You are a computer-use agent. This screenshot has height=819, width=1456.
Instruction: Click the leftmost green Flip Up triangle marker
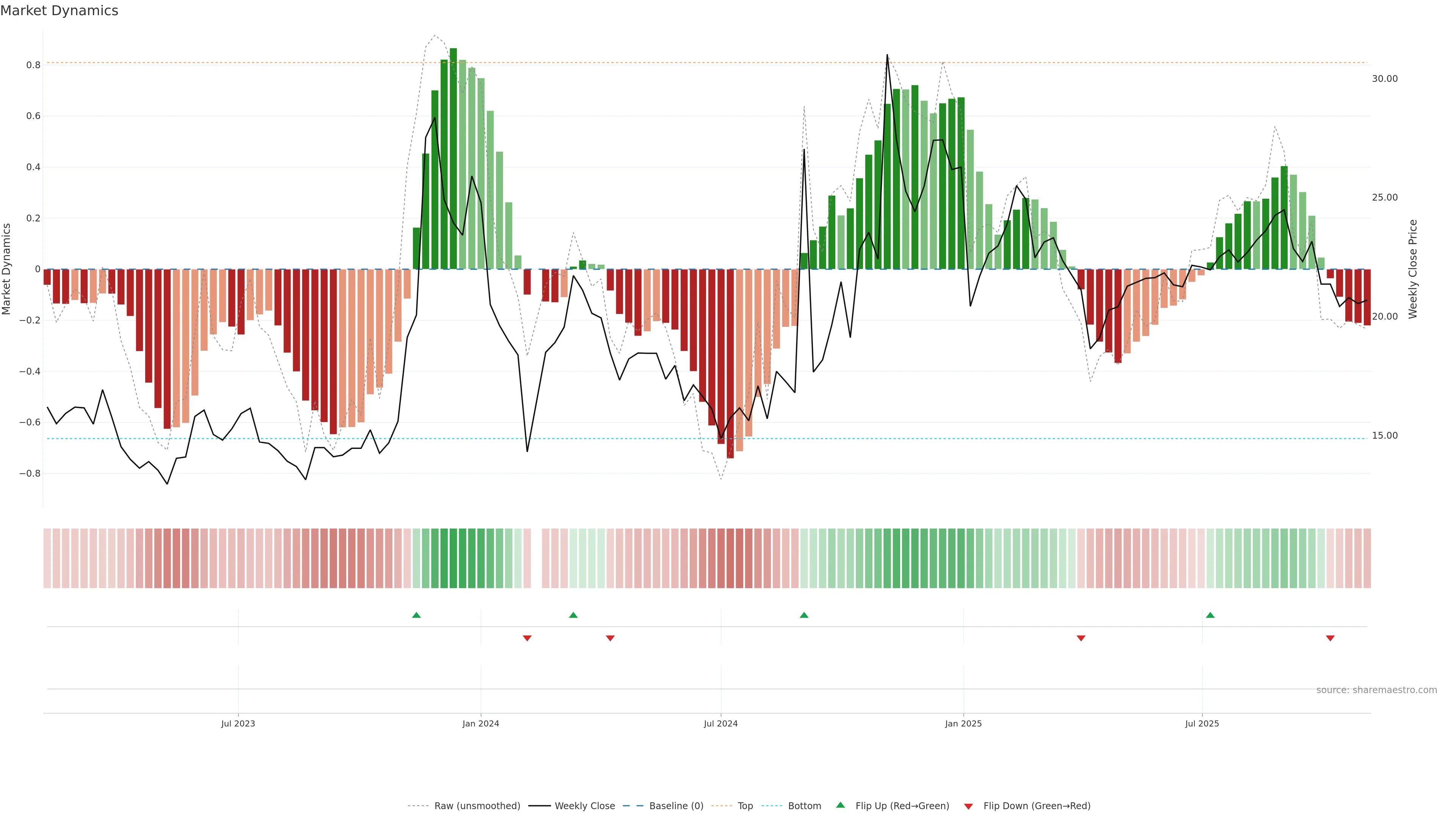pyautogui.click(x=417, y=615)
